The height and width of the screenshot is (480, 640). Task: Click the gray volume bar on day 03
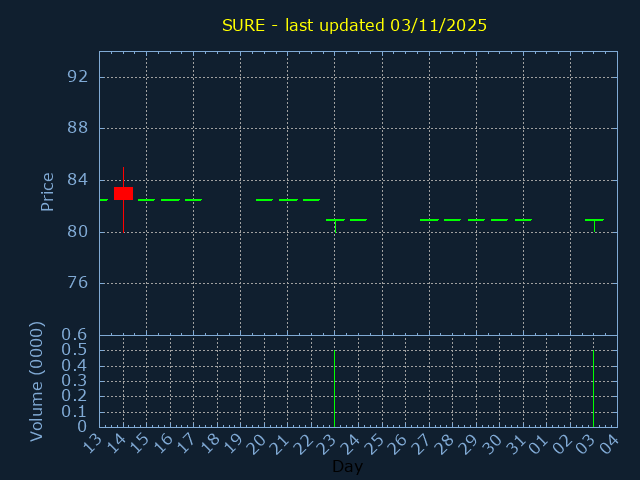point(594,388)
